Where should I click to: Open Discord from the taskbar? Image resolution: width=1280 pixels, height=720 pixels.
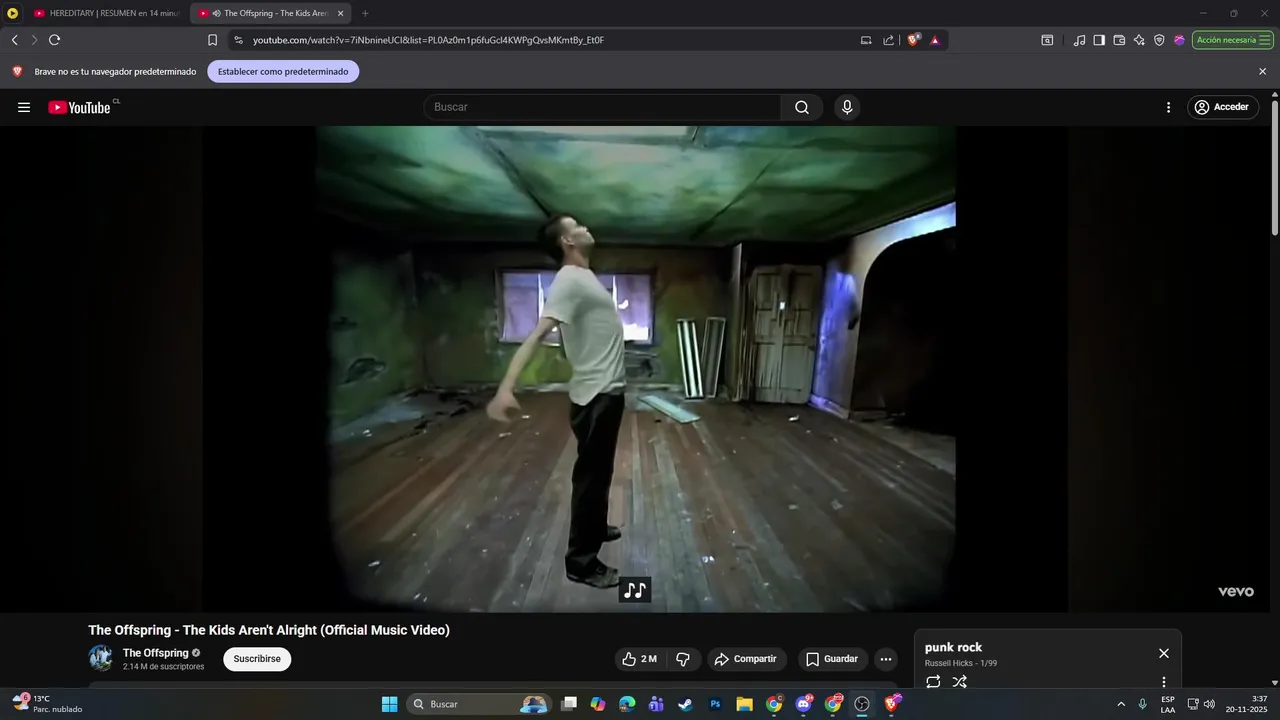(x=803, y=704)
